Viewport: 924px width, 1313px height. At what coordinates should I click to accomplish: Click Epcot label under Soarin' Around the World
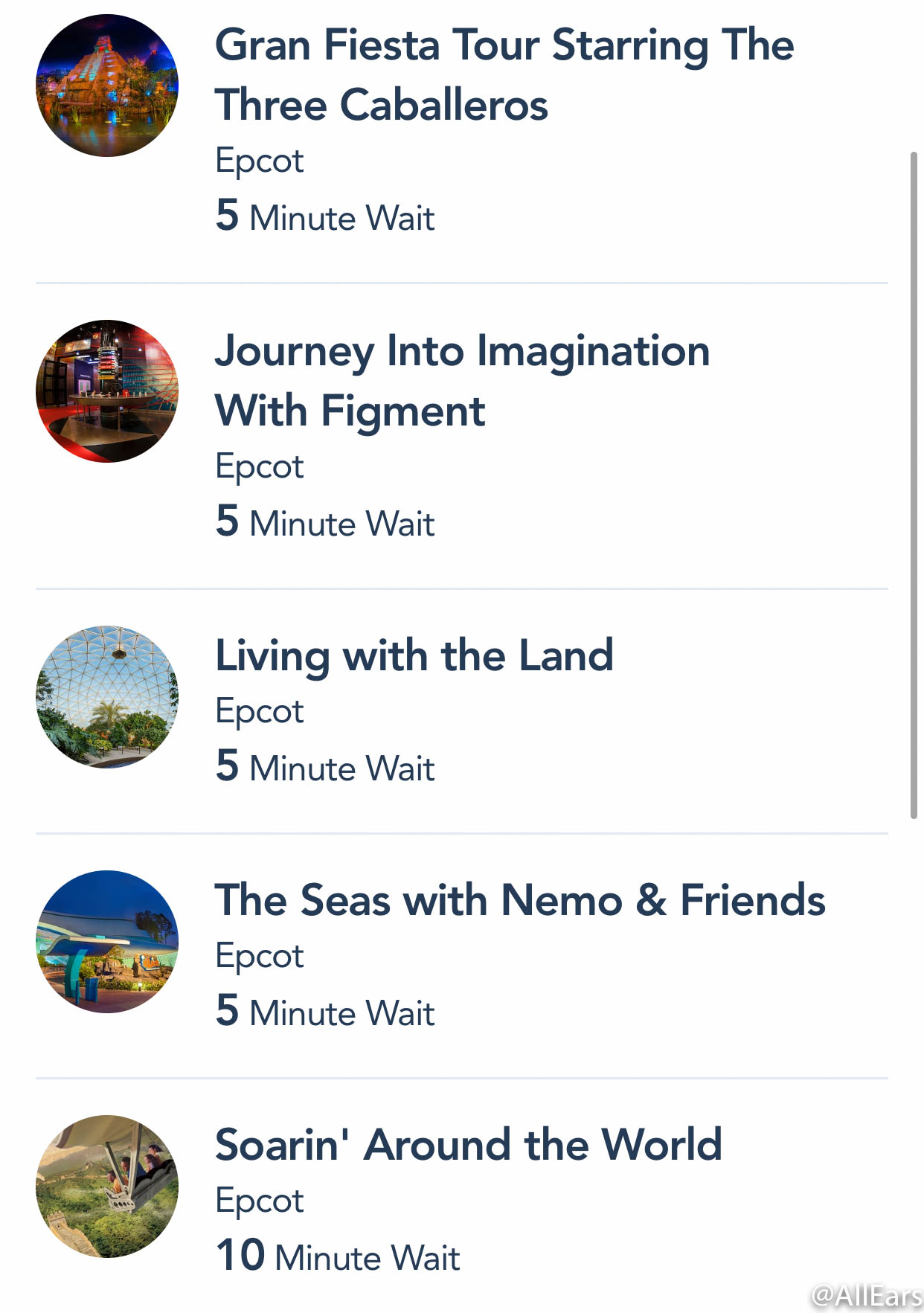(260, 1201)
